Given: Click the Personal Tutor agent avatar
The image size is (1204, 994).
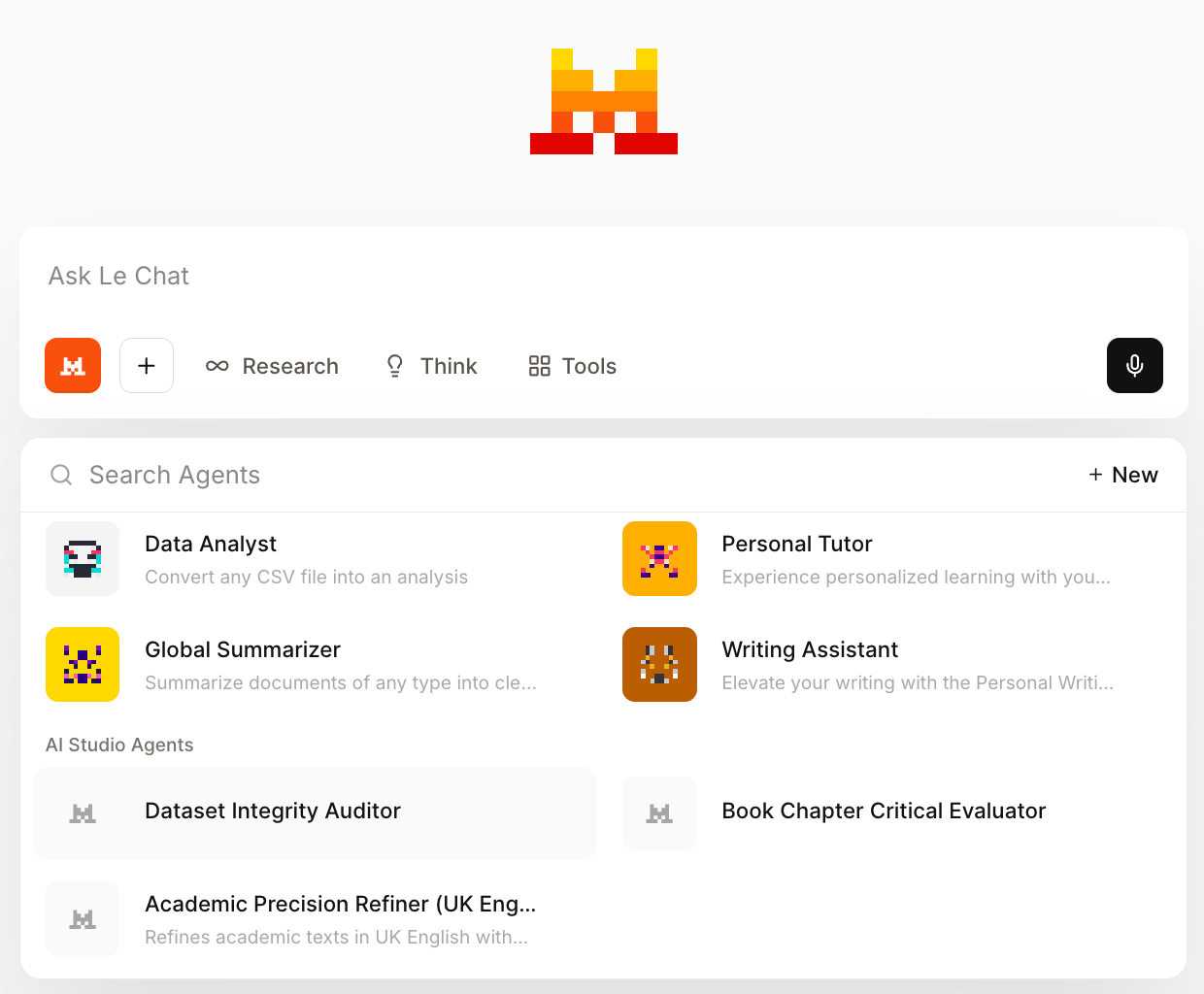Looking at the screenshot, I should pyautogui.click(x=659, y=559).
